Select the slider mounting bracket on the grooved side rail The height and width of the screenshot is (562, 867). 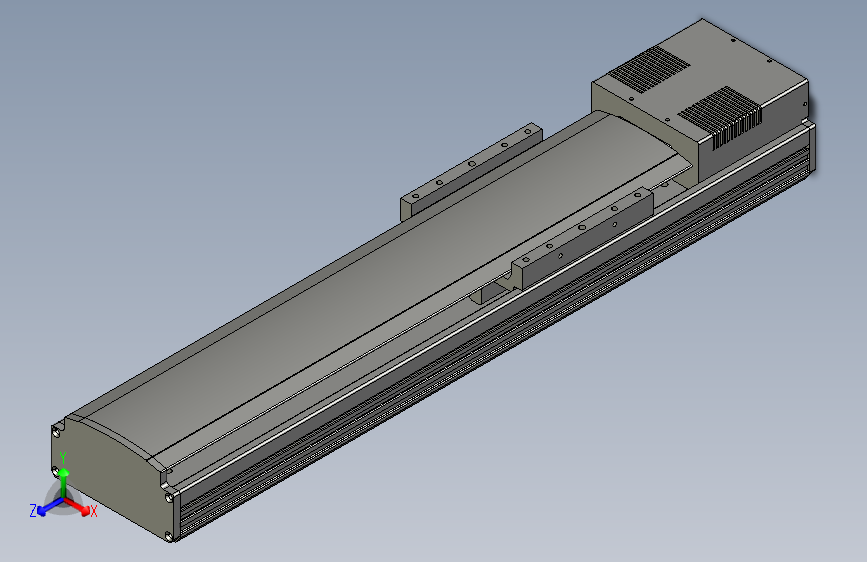(x=583, y=238)
